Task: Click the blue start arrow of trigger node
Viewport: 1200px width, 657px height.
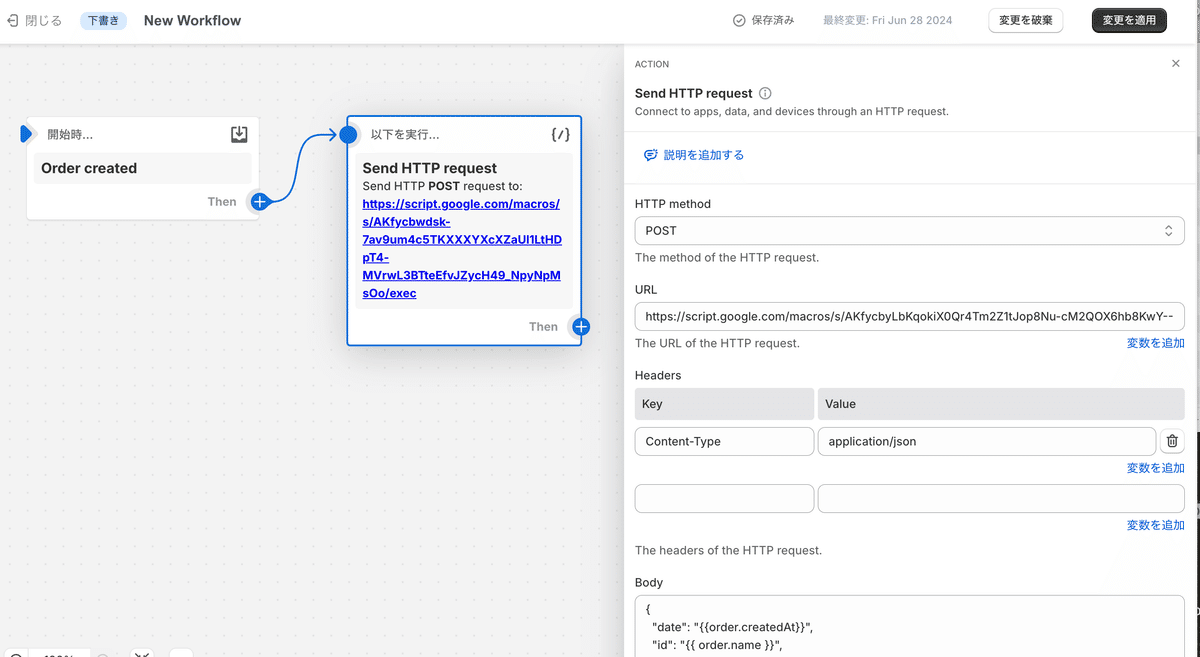Action: 26,134
